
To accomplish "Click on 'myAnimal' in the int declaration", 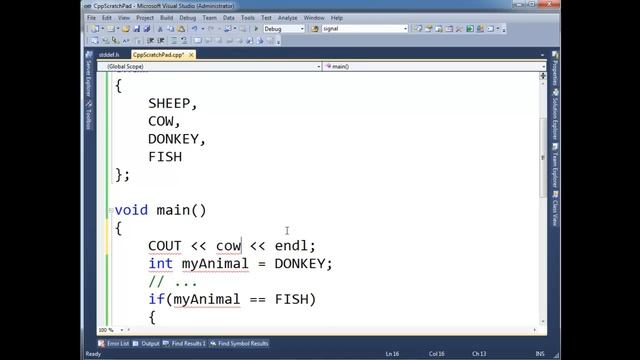I will [215, 264].
